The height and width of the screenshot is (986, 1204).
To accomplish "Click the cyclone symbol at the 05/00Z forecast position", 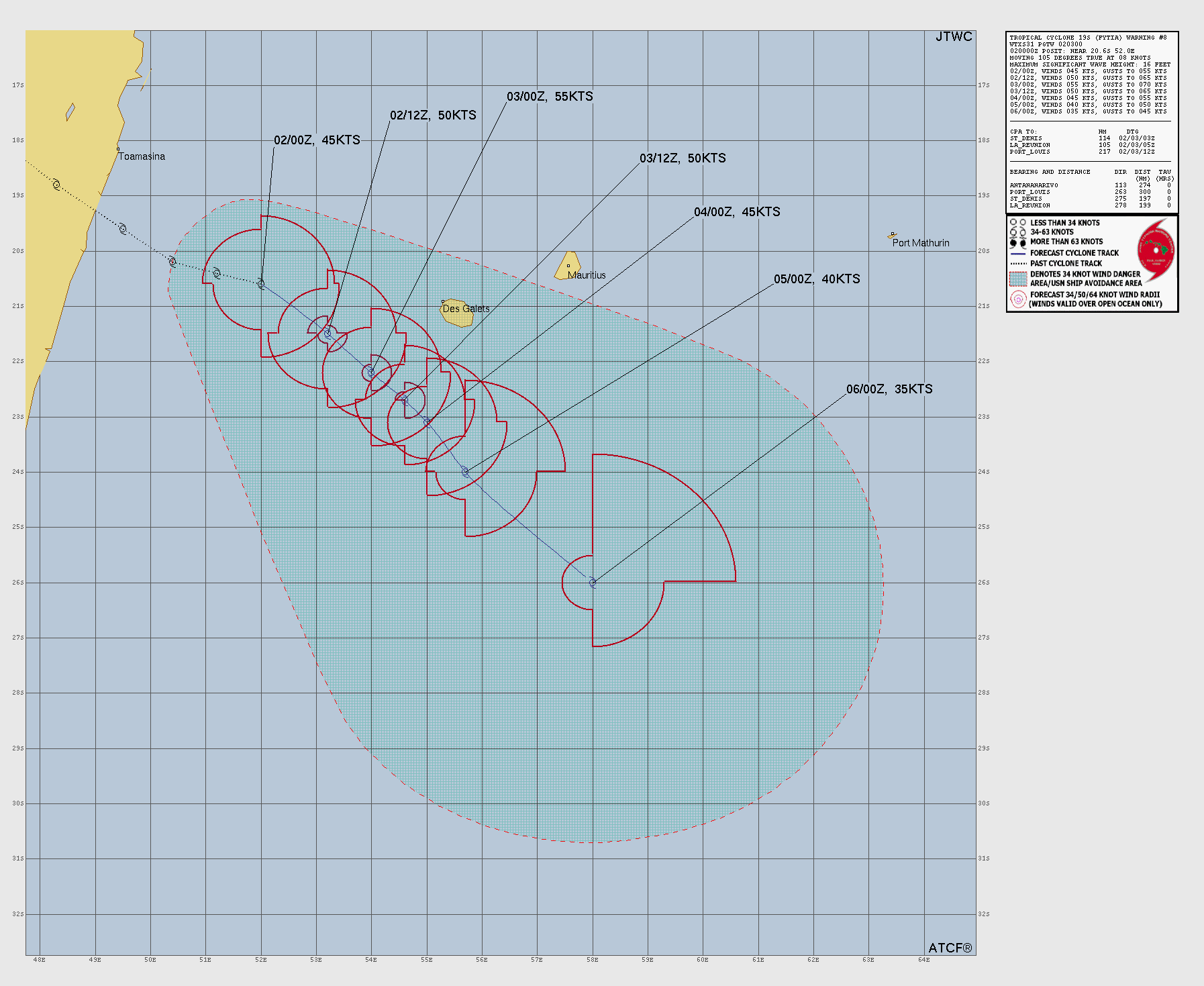I will point(465,472).
